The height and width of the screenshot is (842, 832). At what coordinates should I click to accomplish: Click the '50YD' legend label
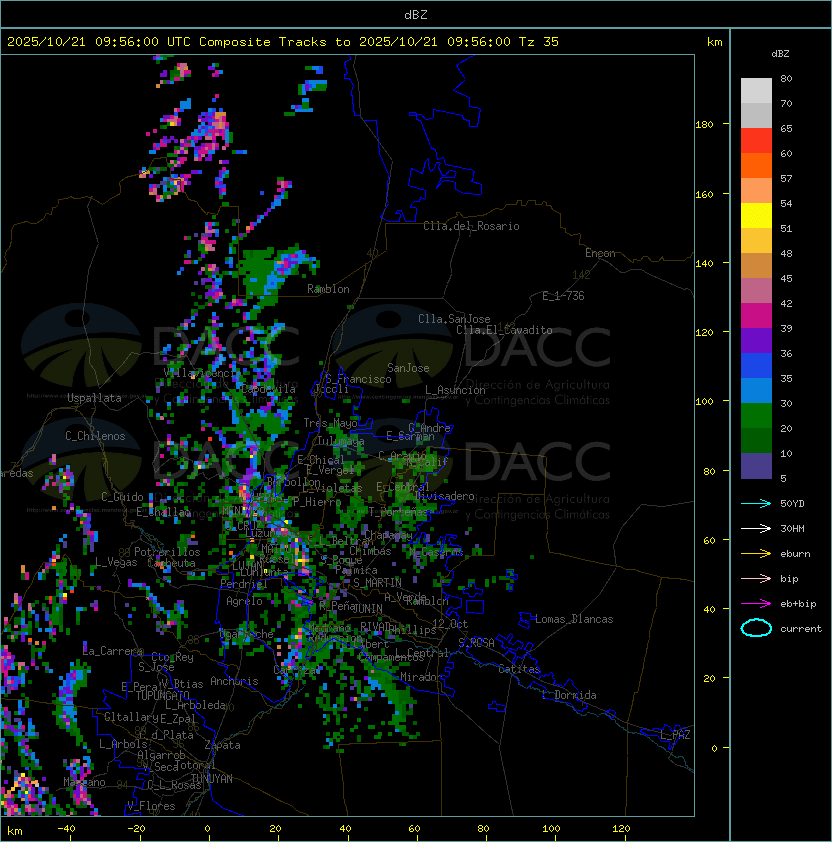click(792, 504)
